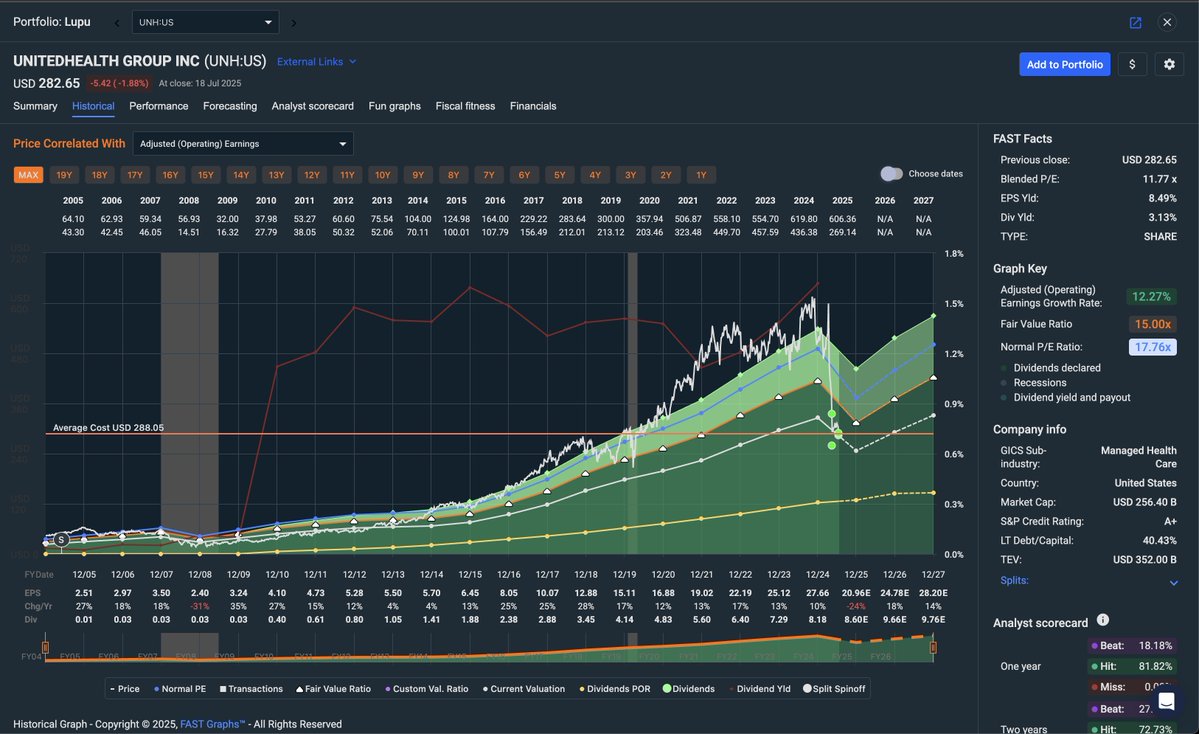Click the -5.42 (-1.88%) price change badge
Screen dimensions: 1199x734
point(119,83)
